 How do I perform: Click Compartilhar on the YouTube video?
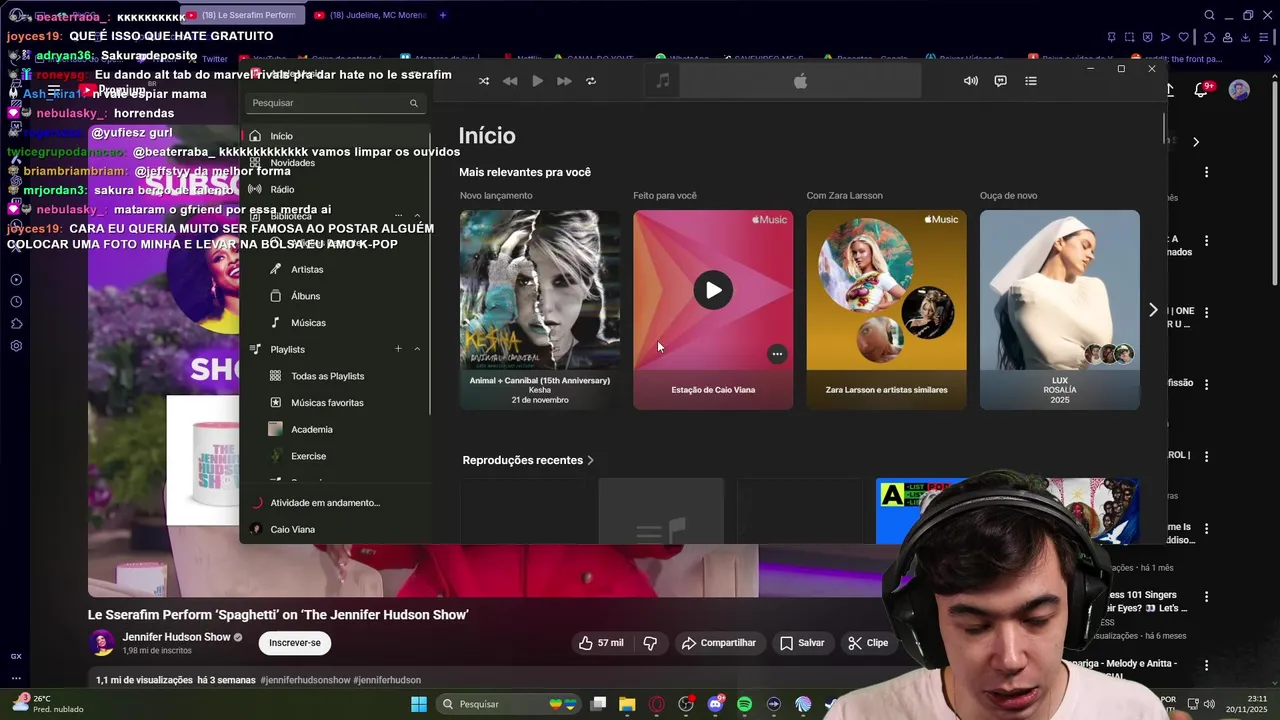[718, 643]
